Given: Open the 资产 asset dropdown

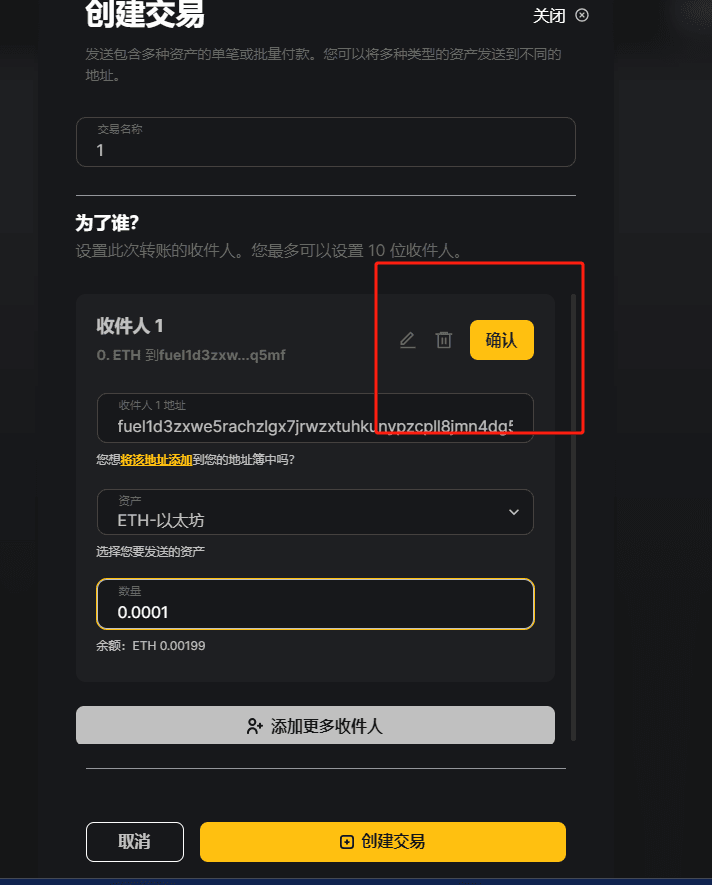Looking at the screenshot, I should 315,512.
